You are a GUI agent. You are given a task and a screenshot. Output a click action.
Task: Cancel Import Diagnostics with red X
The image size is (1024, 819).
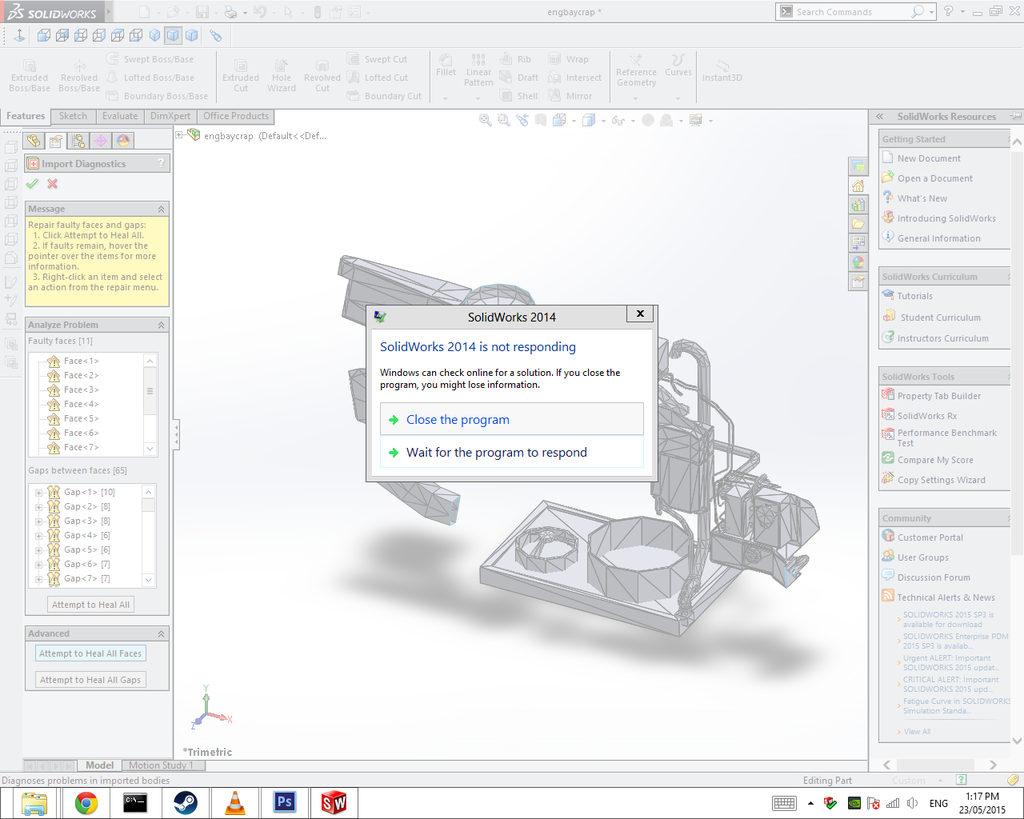click(52, 184)
